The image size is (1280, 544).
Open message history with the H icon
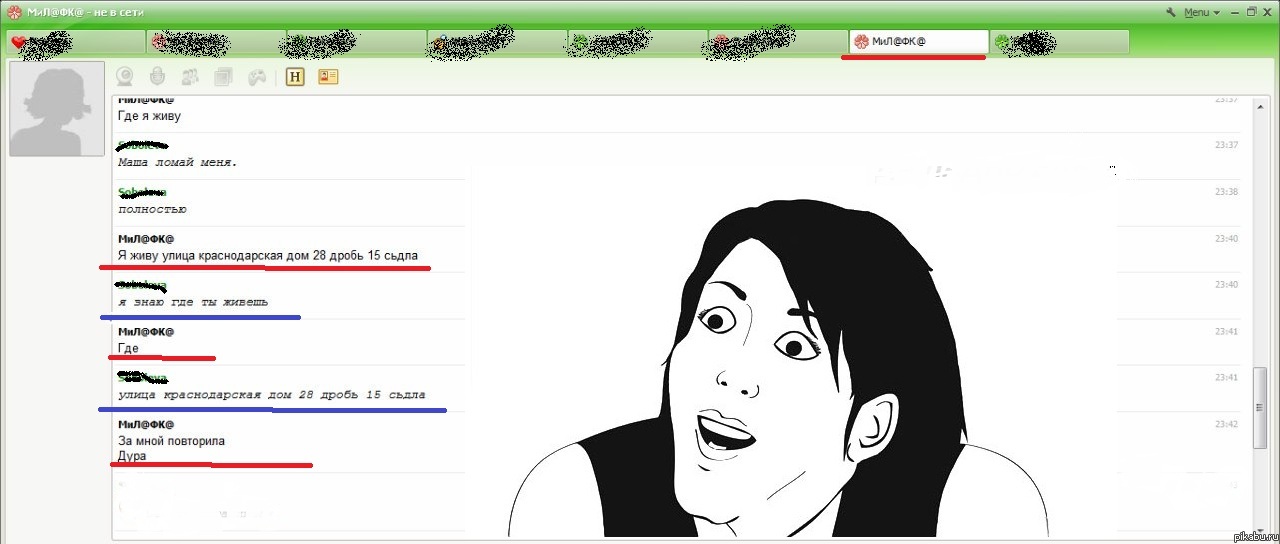click(295, 76)
